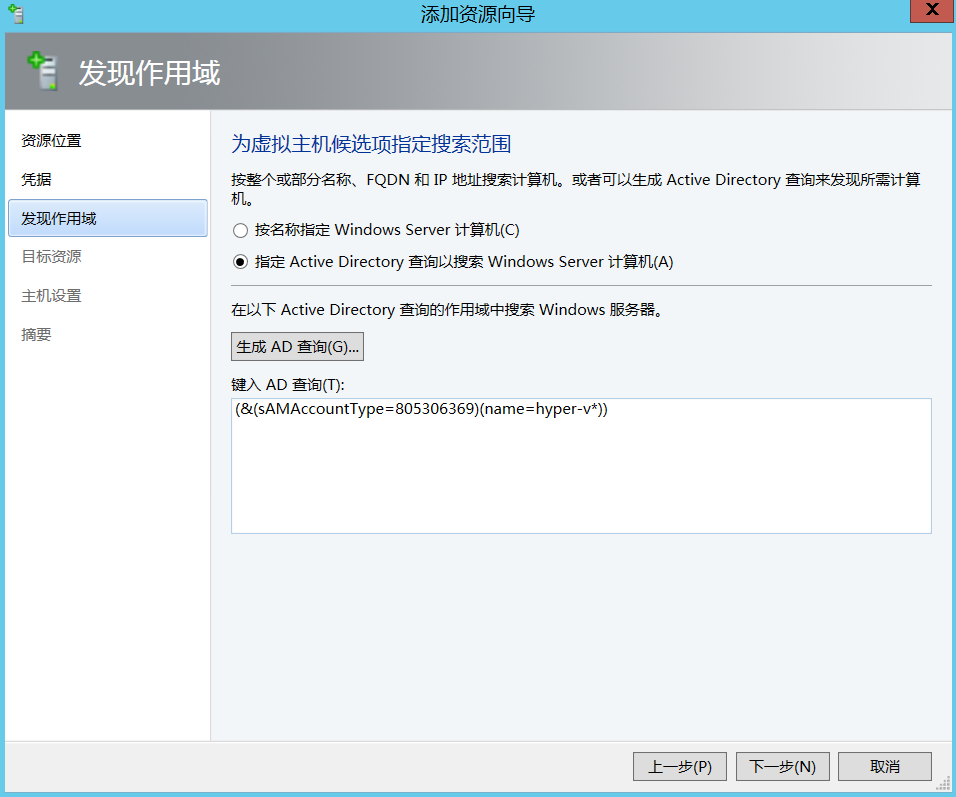Screen dimensions: 956x797
Task: Click inside the 键入 AD 查询 text box
Action: tap(581, 466)
